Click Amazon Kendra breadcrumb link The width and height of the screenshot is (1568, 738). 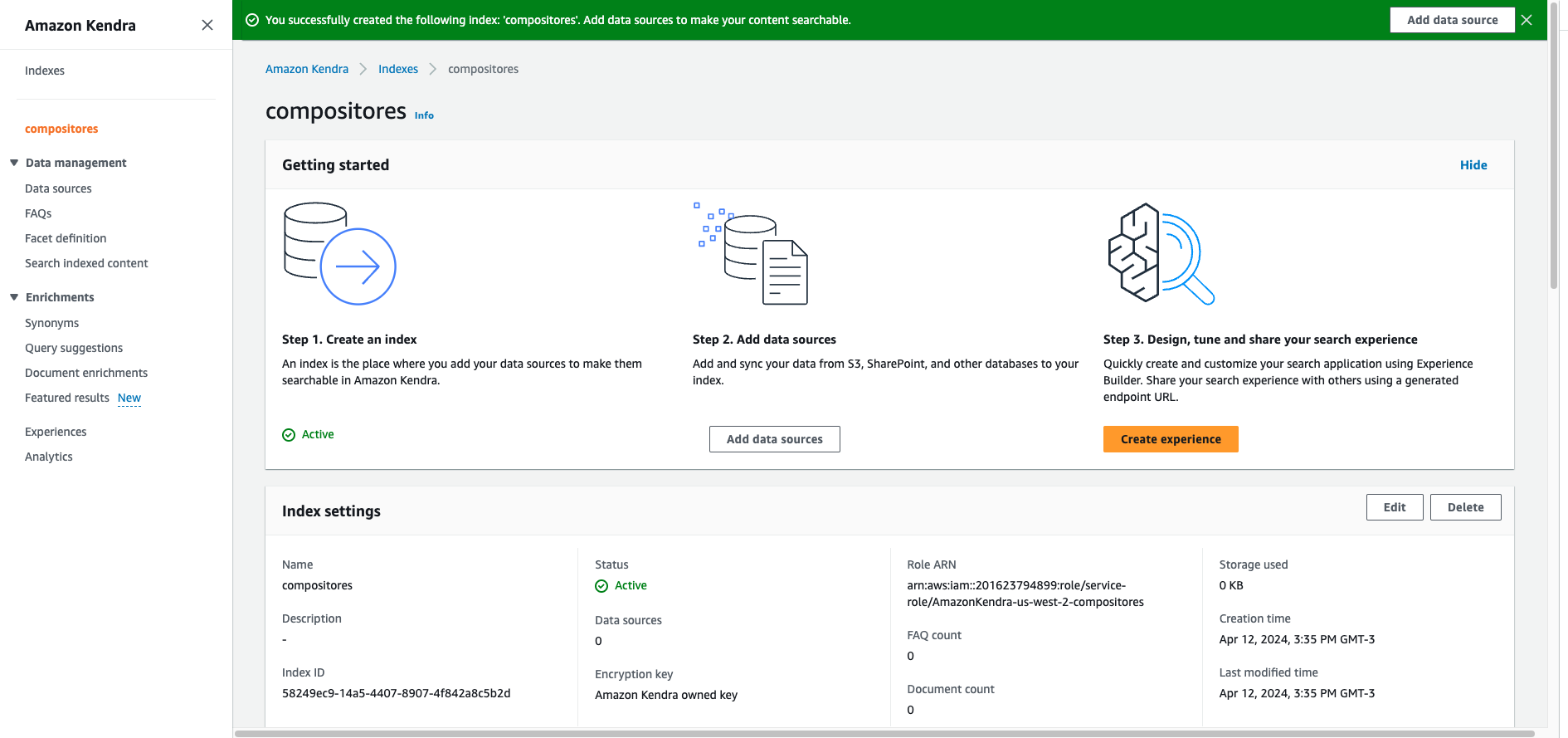click(x=307, y=69)
